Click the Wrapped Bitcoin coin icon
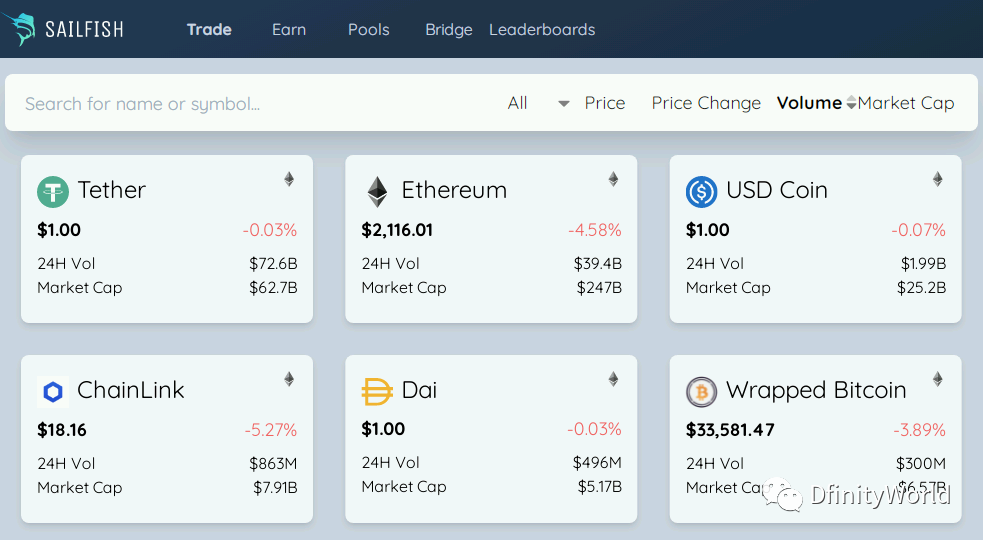Viewport: 983px width, 540px height. (702, 392)
